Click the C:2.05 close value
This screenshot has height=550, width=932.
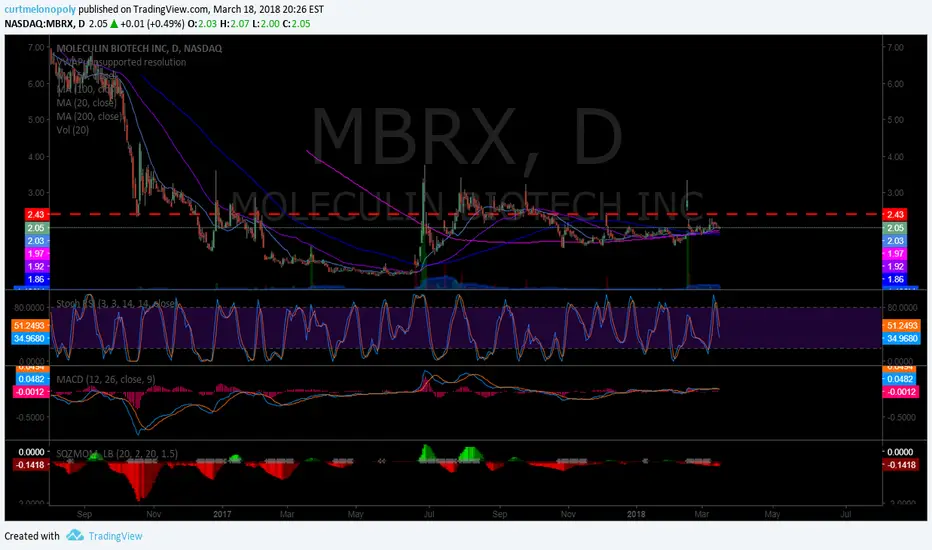(296, 24)
